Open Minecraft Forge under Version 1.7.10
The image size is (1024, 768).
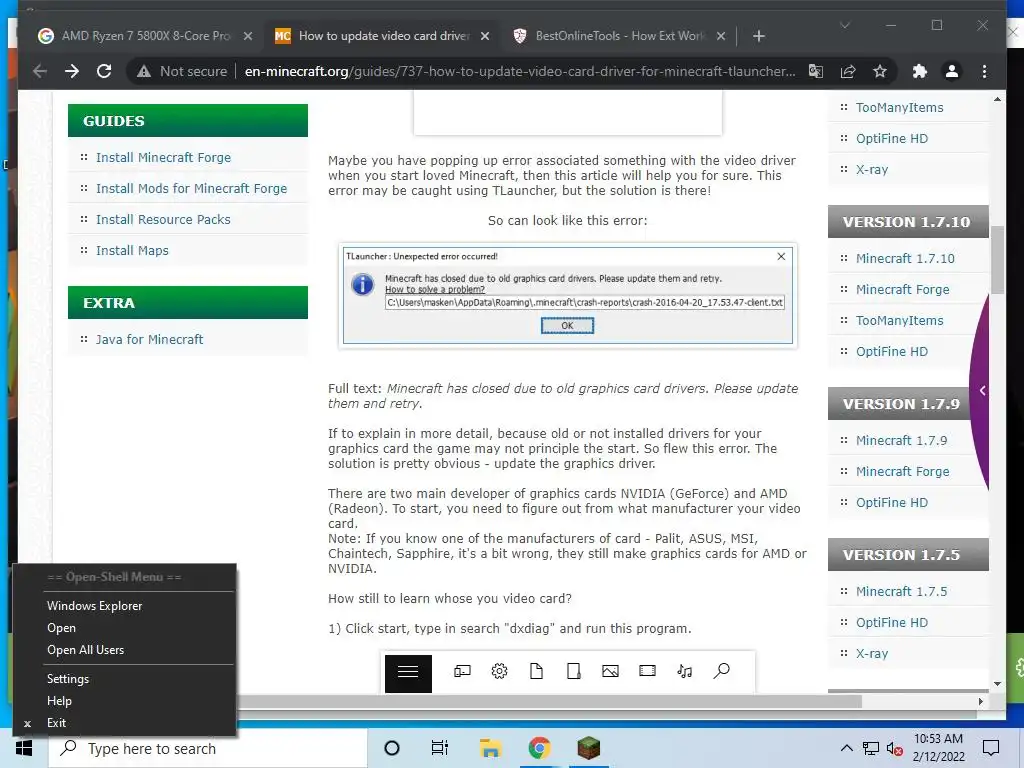coord(903,289)
